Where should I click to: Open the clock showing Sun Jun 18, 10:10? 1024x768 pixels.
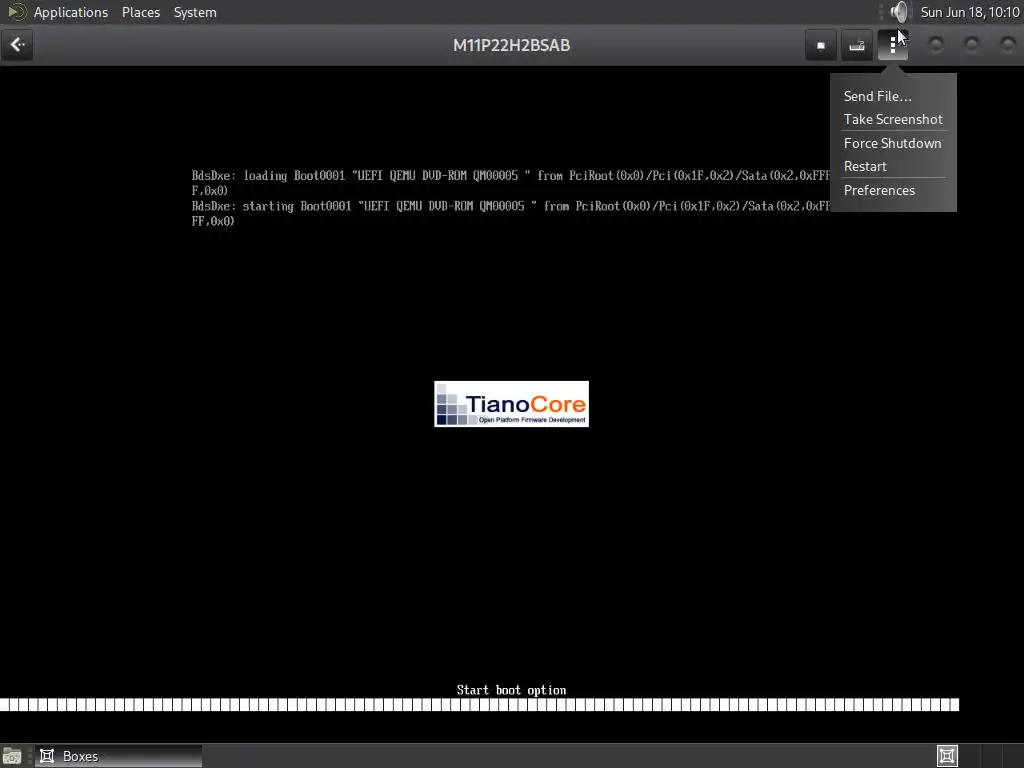[970, 12]
